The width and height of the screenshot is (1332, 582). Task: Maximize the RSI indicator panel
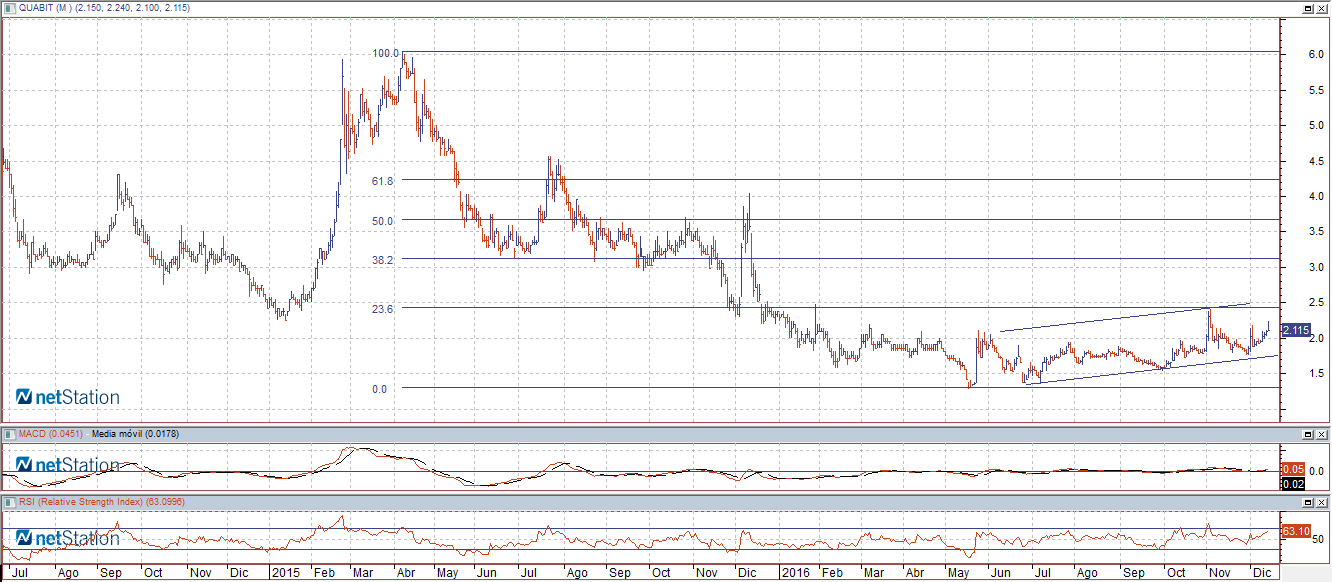click(x=1307, y=501)
